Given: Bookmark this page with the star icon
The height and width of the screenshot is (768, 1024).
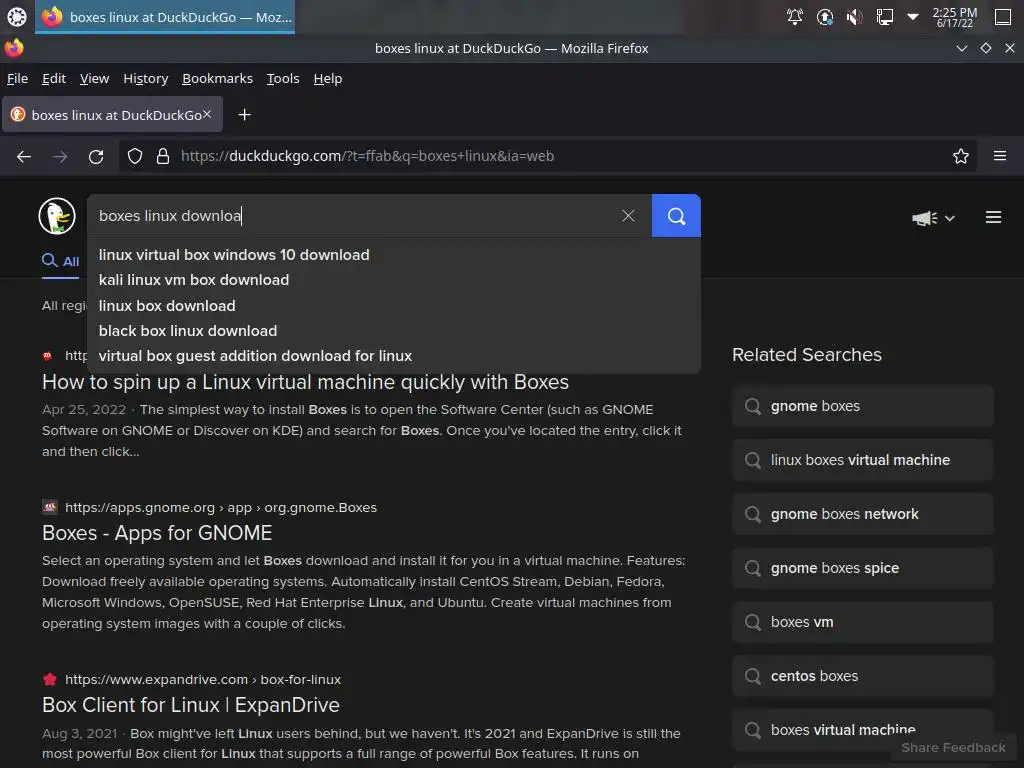Looking at the screenshot, I should 961,156.
